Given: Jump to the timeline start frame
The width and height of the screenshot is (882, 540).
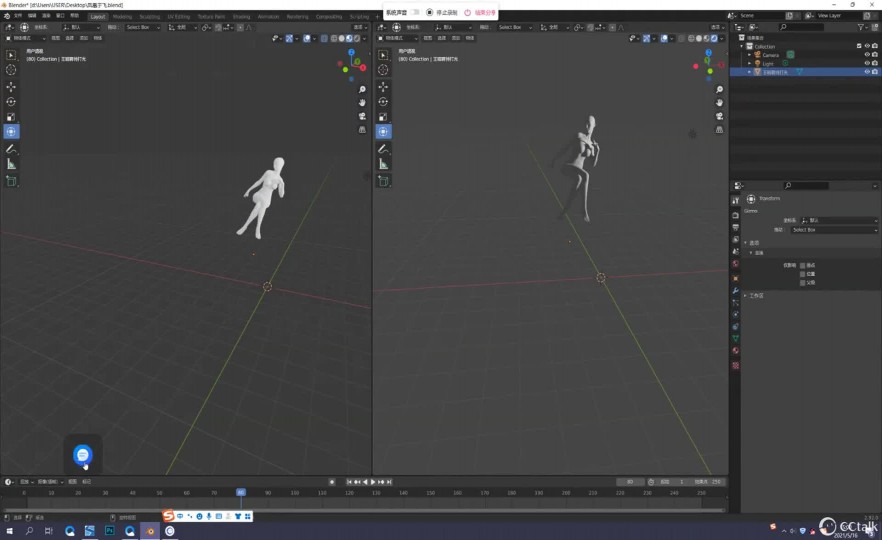Looking at the screenshot, I should [x=349, y=482].
